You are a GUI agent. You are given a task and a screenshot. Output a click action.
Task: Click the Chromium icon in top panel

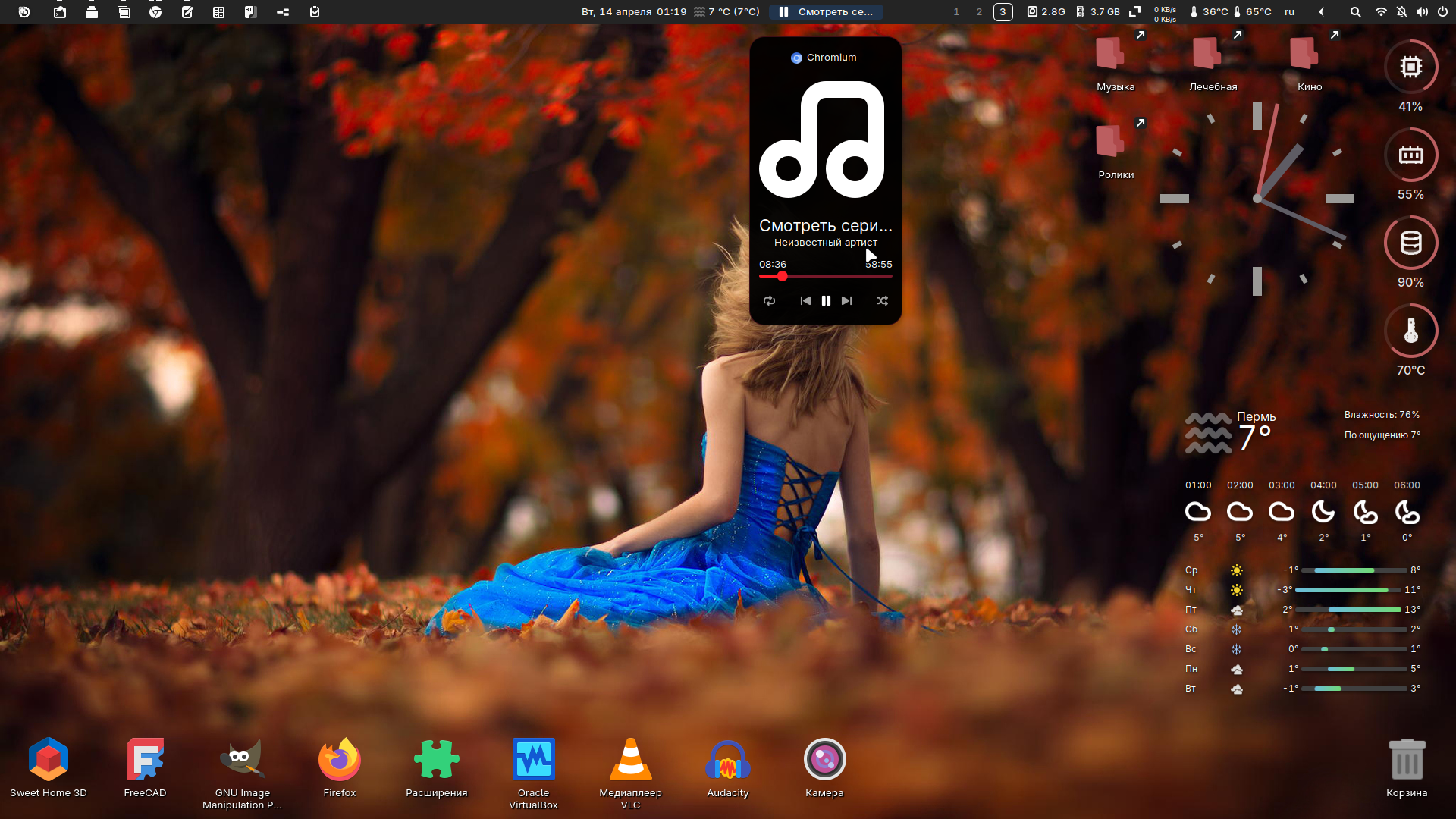pos(155,11)
